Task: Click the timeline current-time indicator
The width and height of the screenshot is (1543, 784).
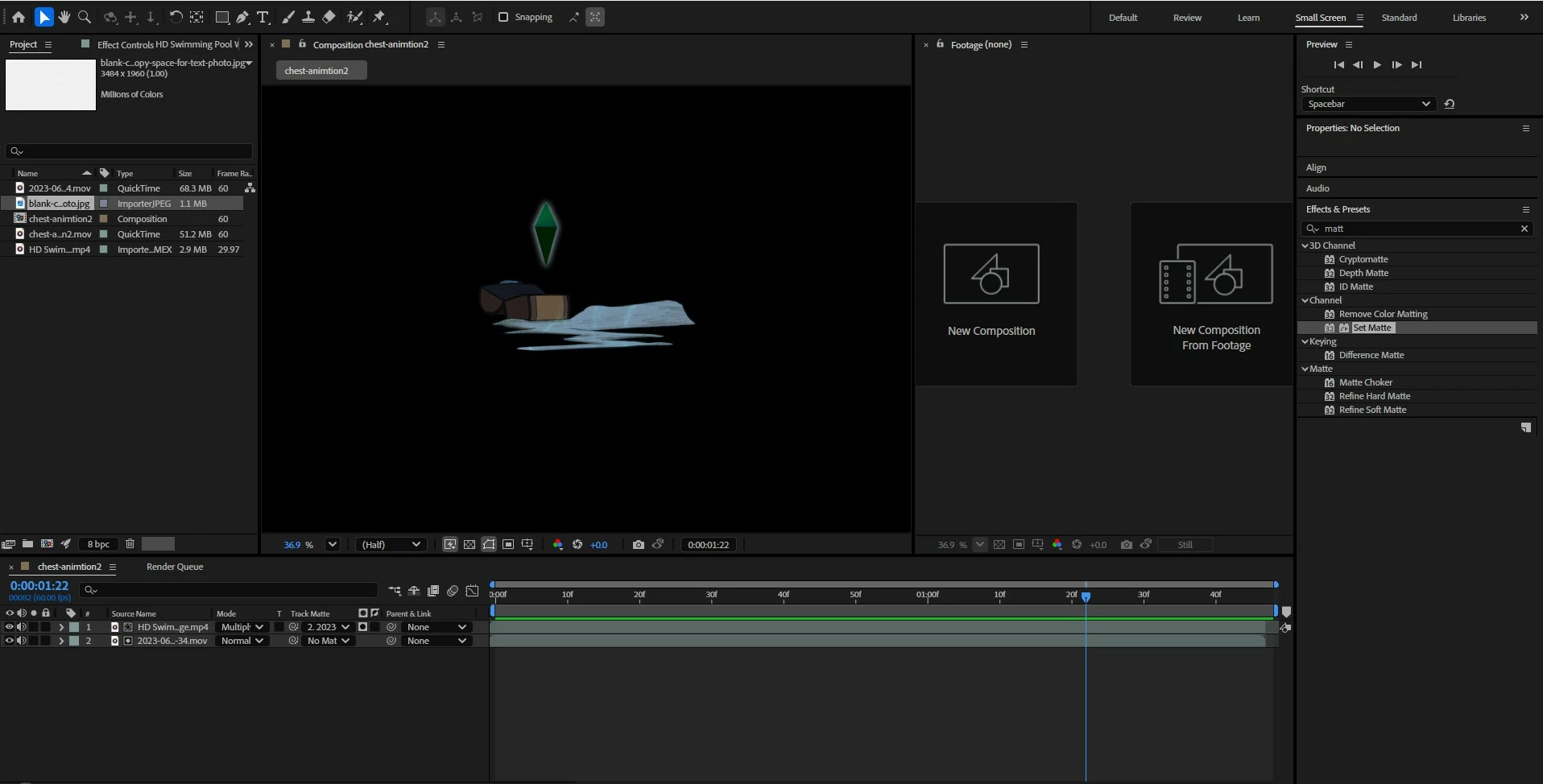Action: (x=1086, y=596)
